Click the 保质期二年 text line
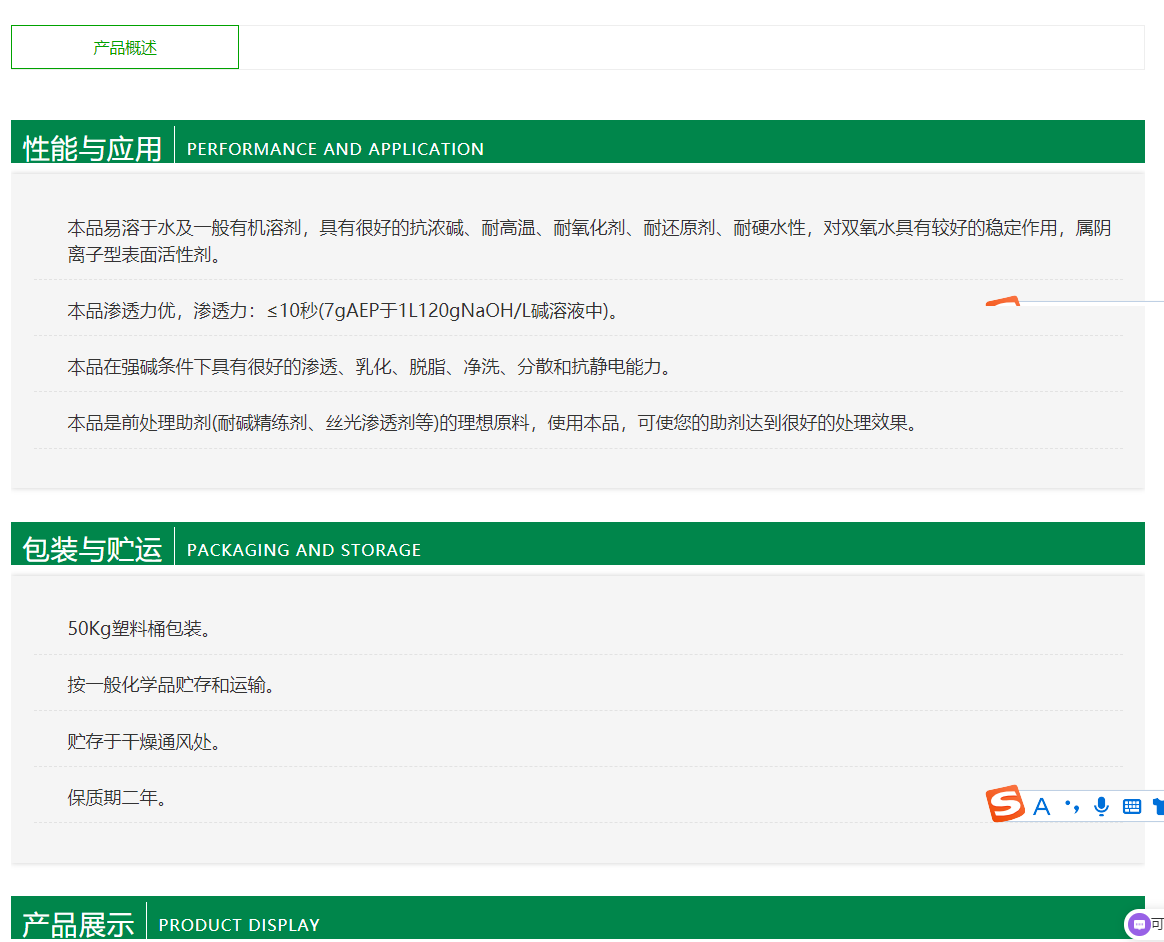1164x942 pixels. [117, 797]
